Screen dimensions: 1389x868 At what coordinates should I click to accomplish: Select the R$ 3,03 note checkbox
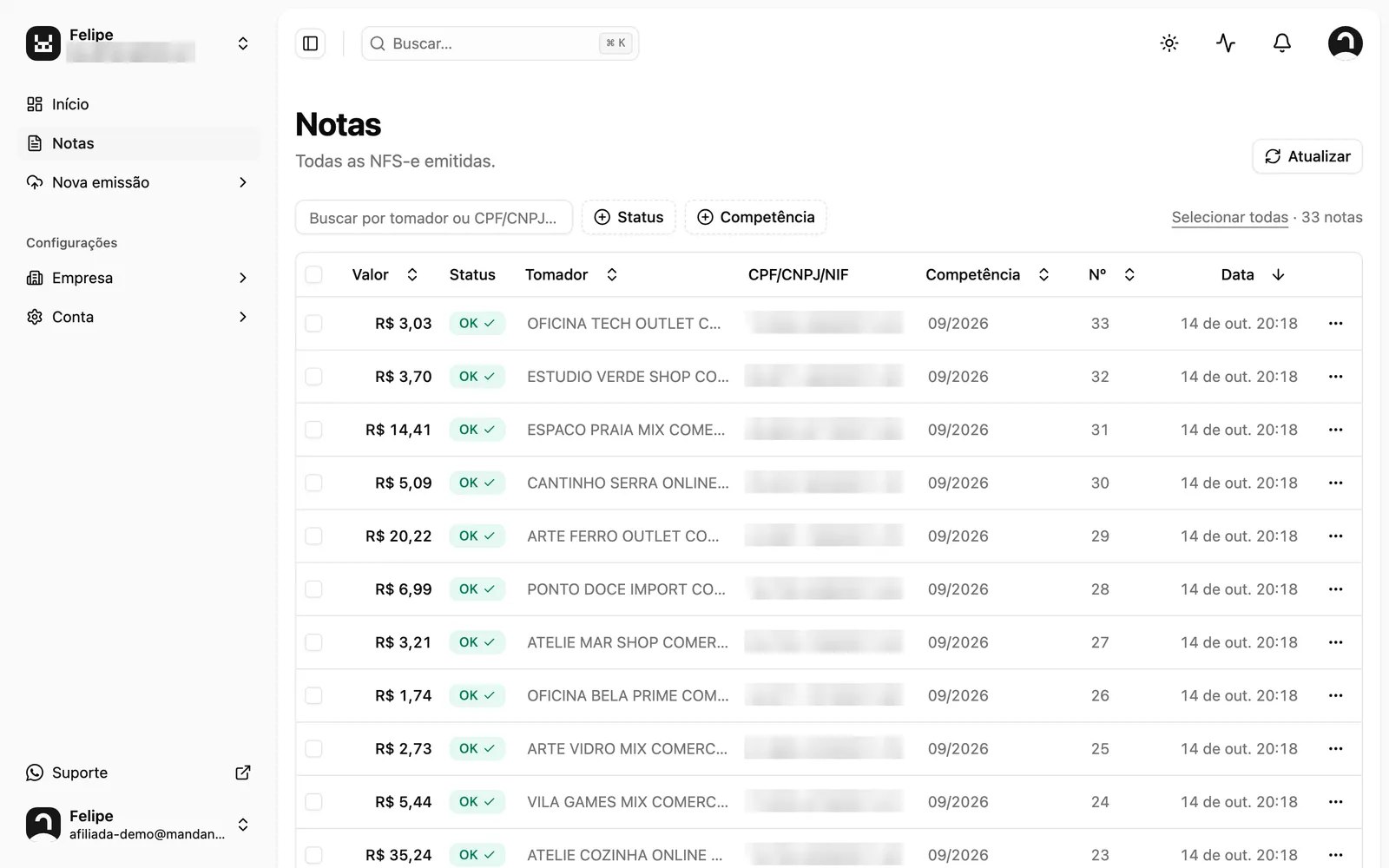[x=314, y=324]
